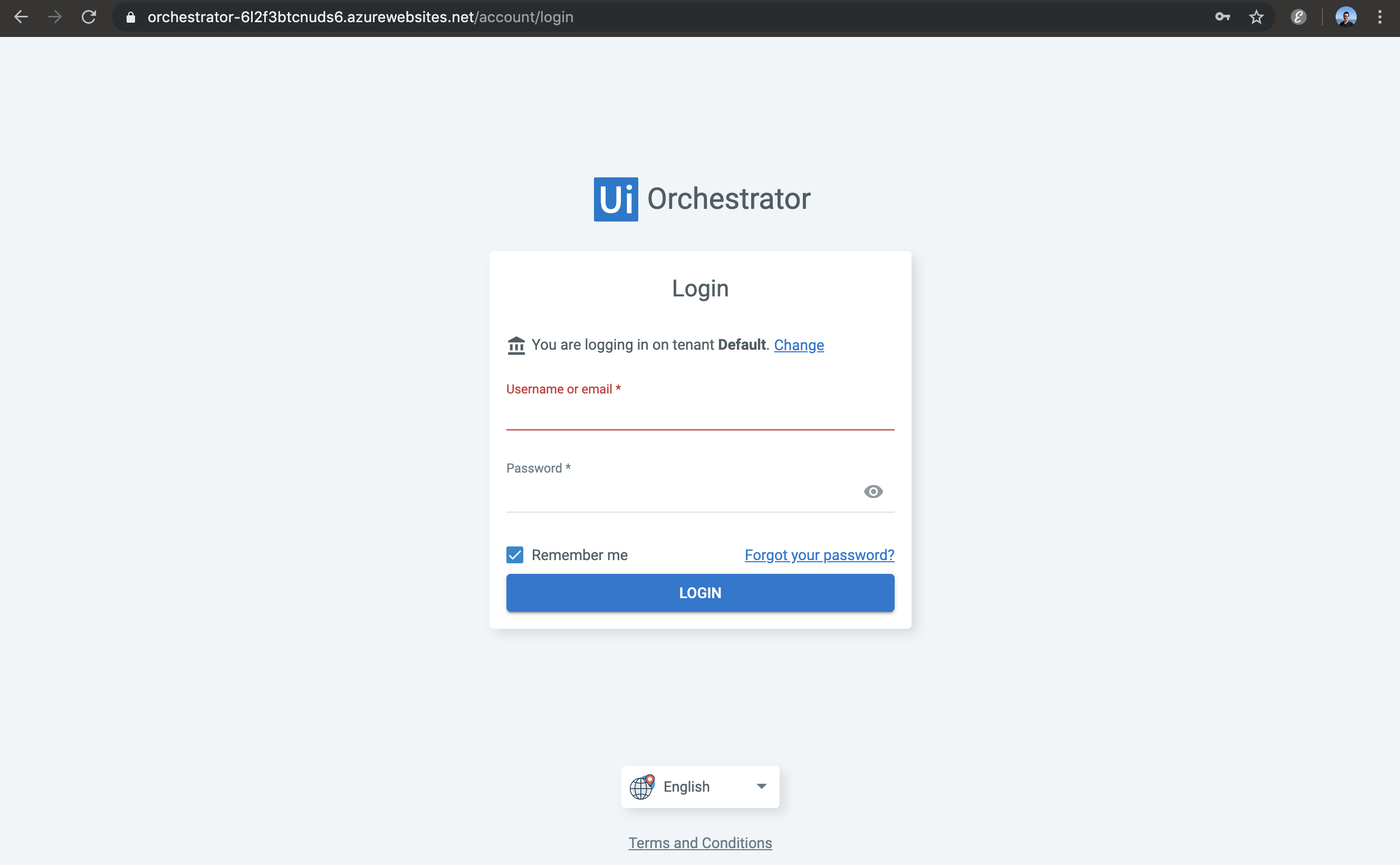The height and width of the screenshot is (865, 1400).
Task: View site info via the padlock icon
Action: click(x=130, y=17)
